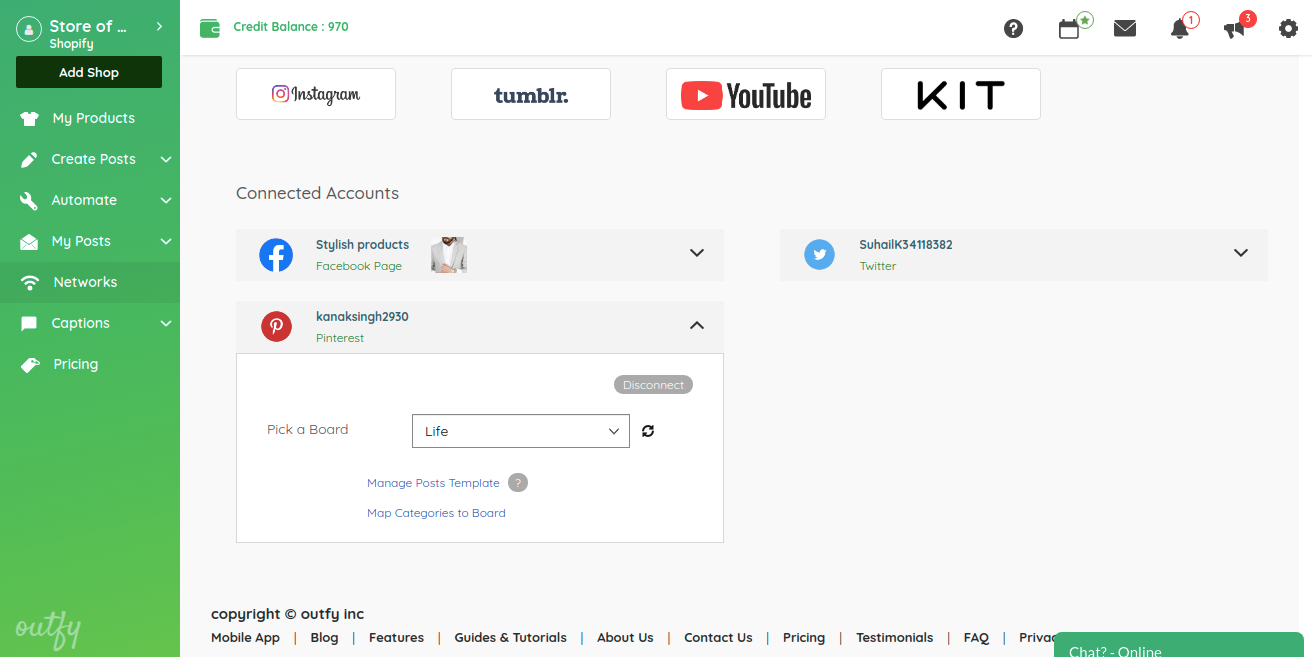Open the mail messages icon
This screenshot has width=1314, height=657.
tap(1125, 28)
